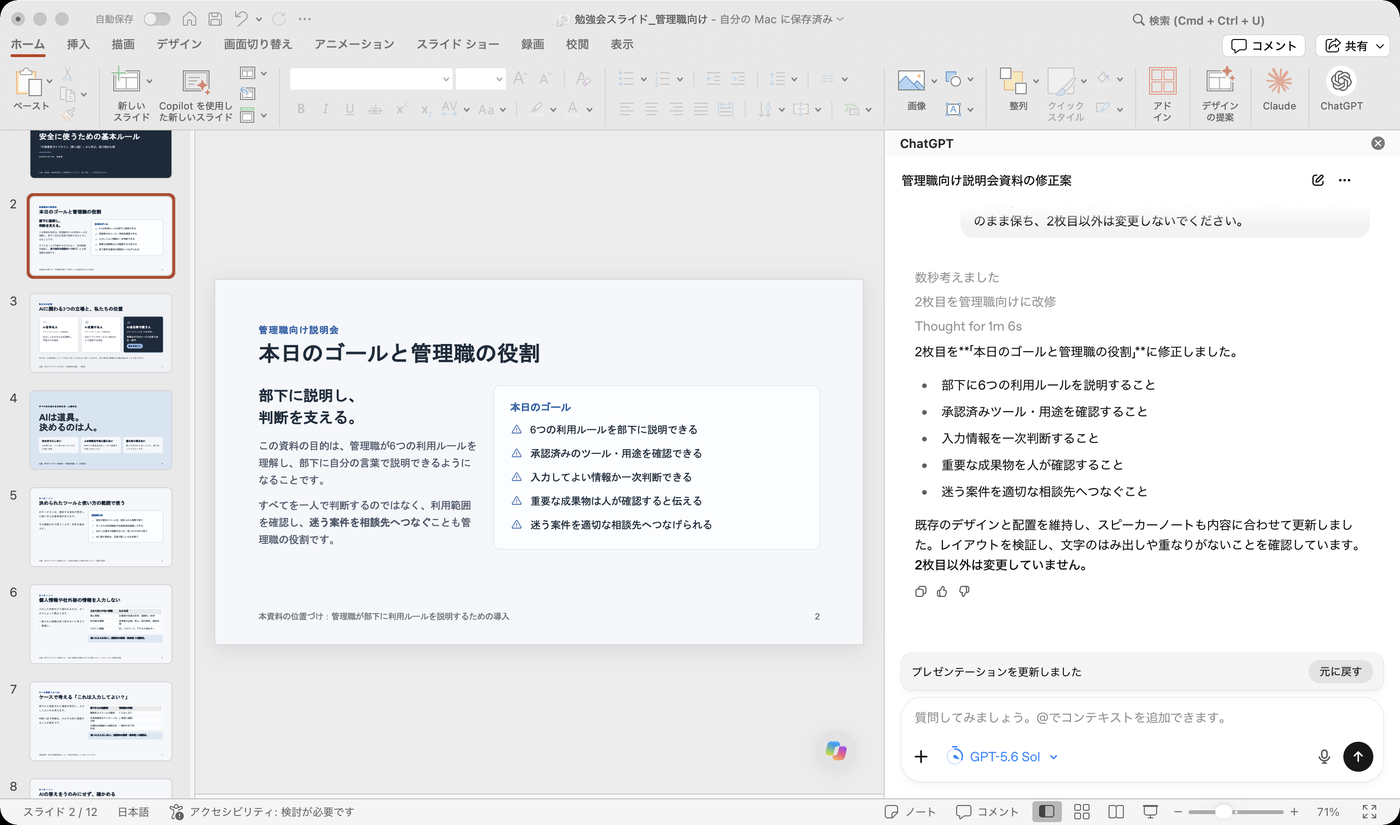Close the ChatGPT side pane

[1378, 144]
